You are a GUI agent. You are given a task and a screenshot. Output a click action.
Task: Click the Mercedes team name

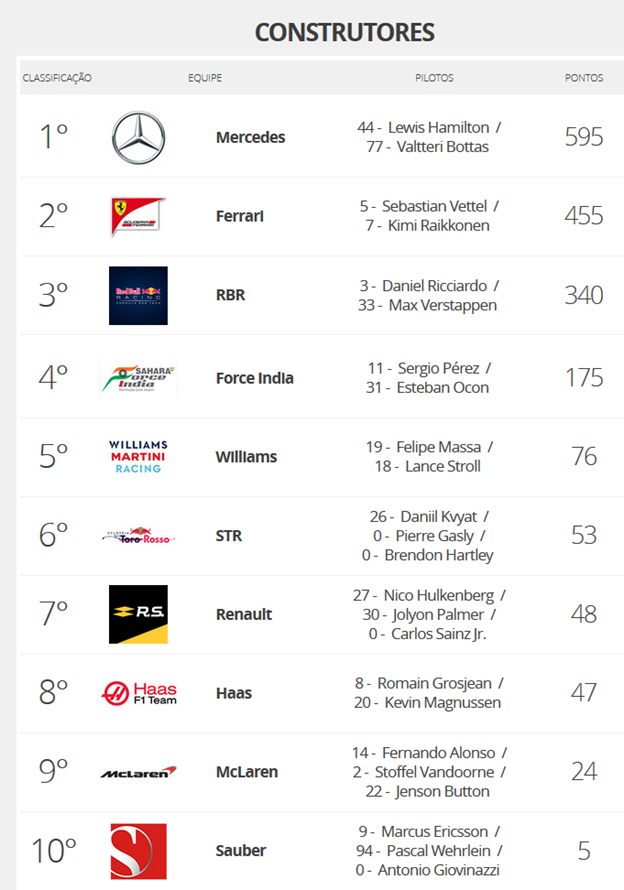(x=250, y=137)
